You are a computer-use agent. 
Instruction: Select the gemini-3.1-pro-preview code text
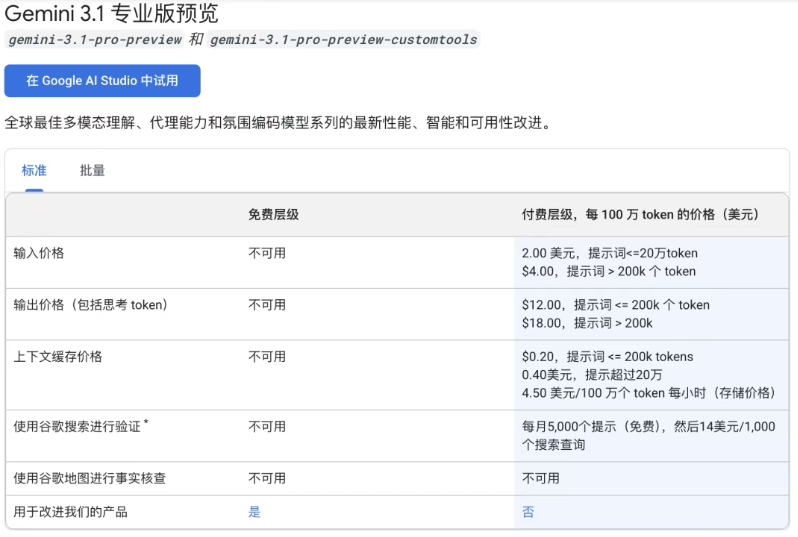pyautogui.click(x=95, y=40)
